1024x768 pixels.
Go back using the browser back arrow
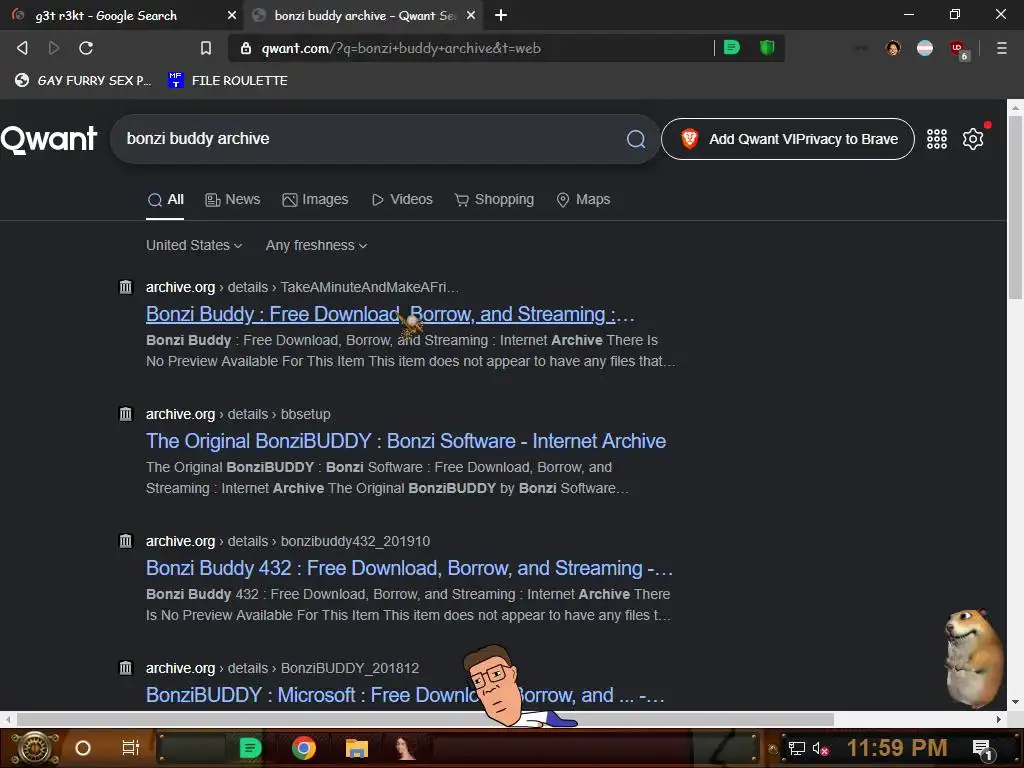pos(22,48)
